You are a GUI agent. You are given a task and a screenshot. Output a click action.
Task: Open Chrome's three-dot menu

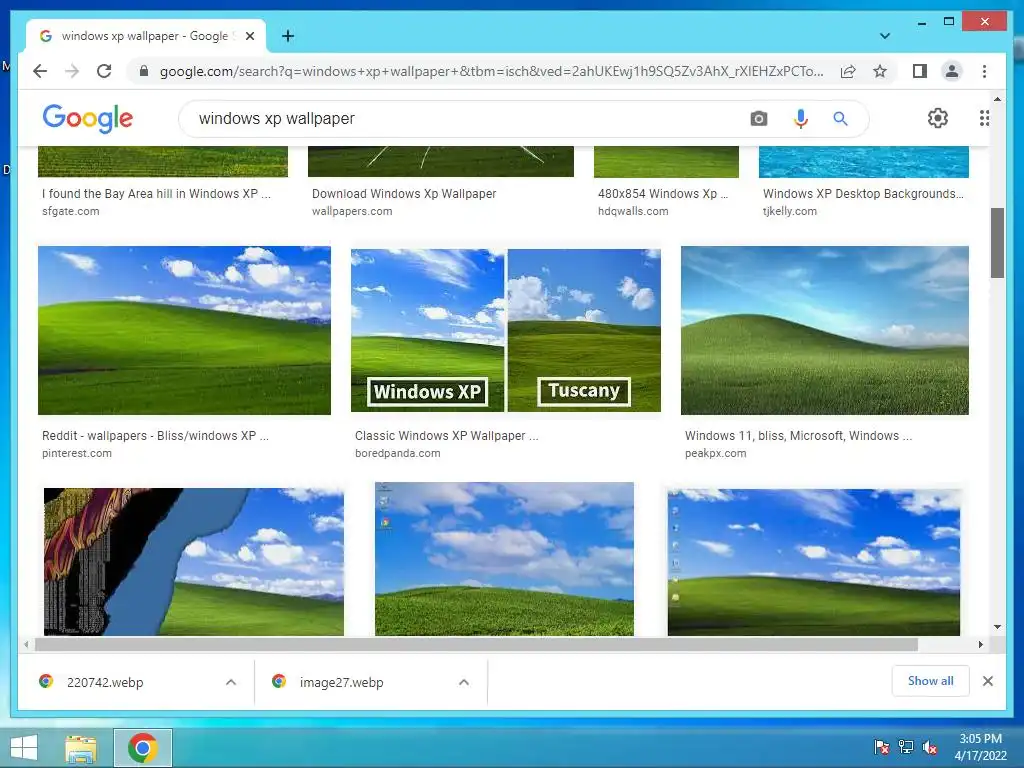click(x=984, y=71)
